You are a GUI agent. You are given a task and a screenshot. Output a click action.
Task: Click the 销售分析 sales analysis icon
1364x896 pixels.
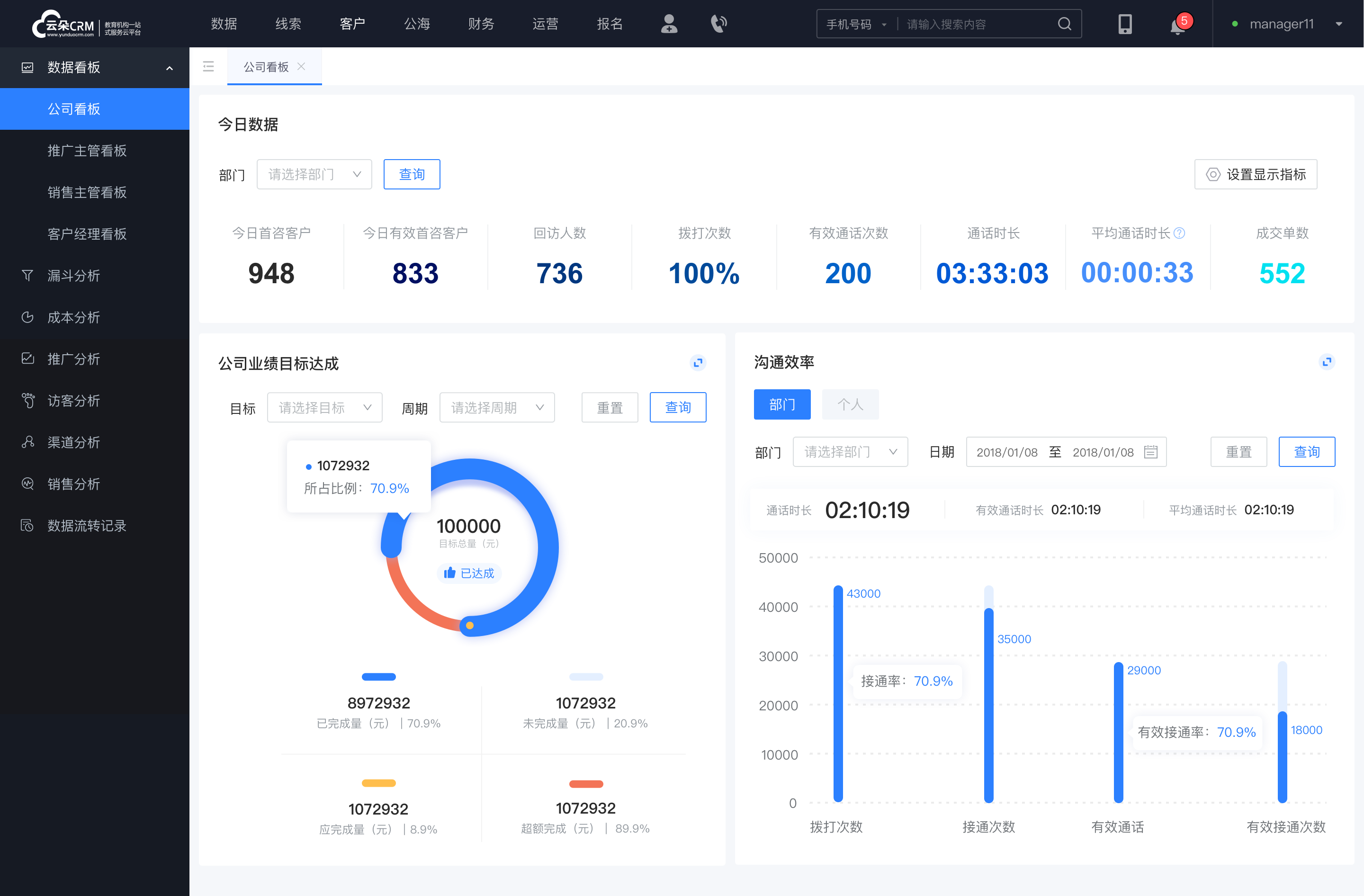[27, 483]
